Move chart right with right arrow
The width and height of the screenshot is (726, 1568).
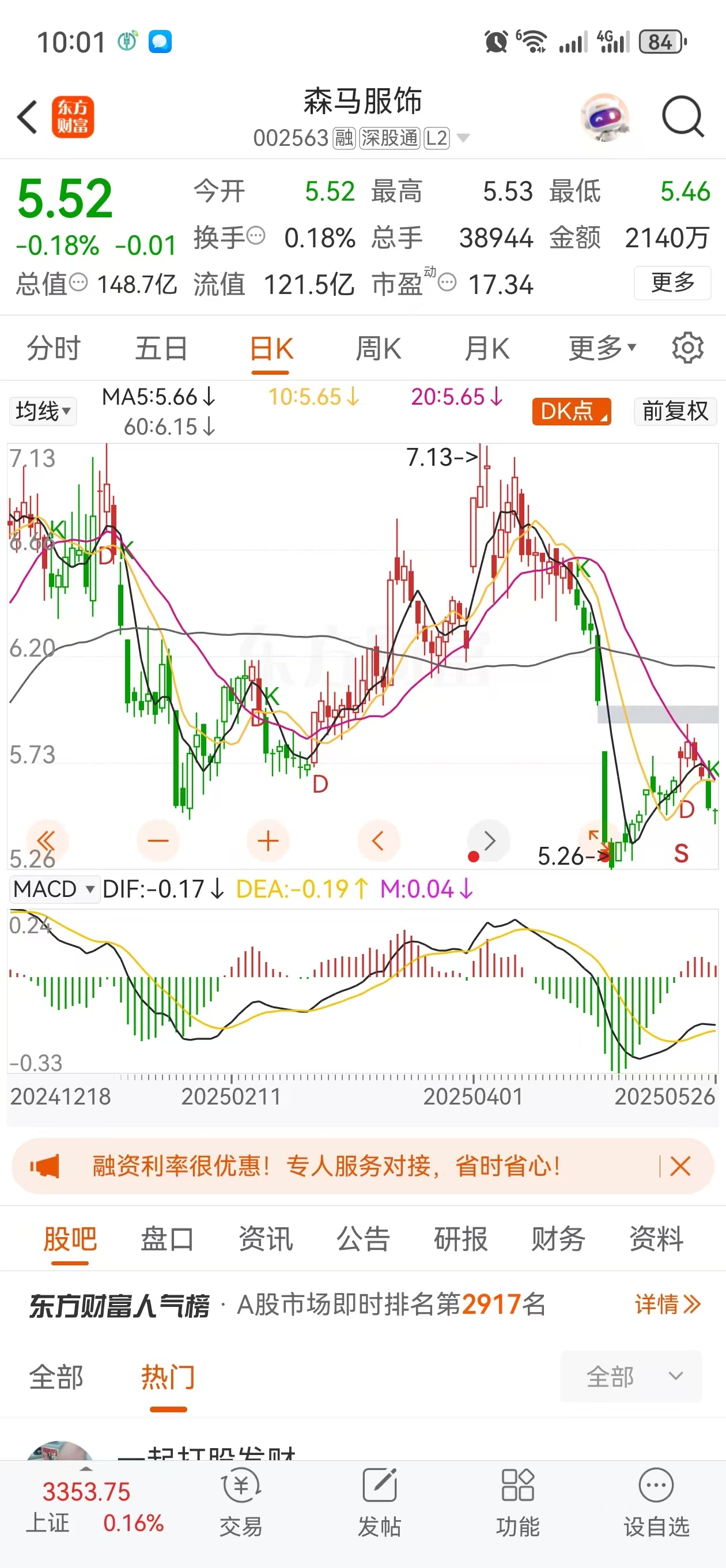[490, 841]
